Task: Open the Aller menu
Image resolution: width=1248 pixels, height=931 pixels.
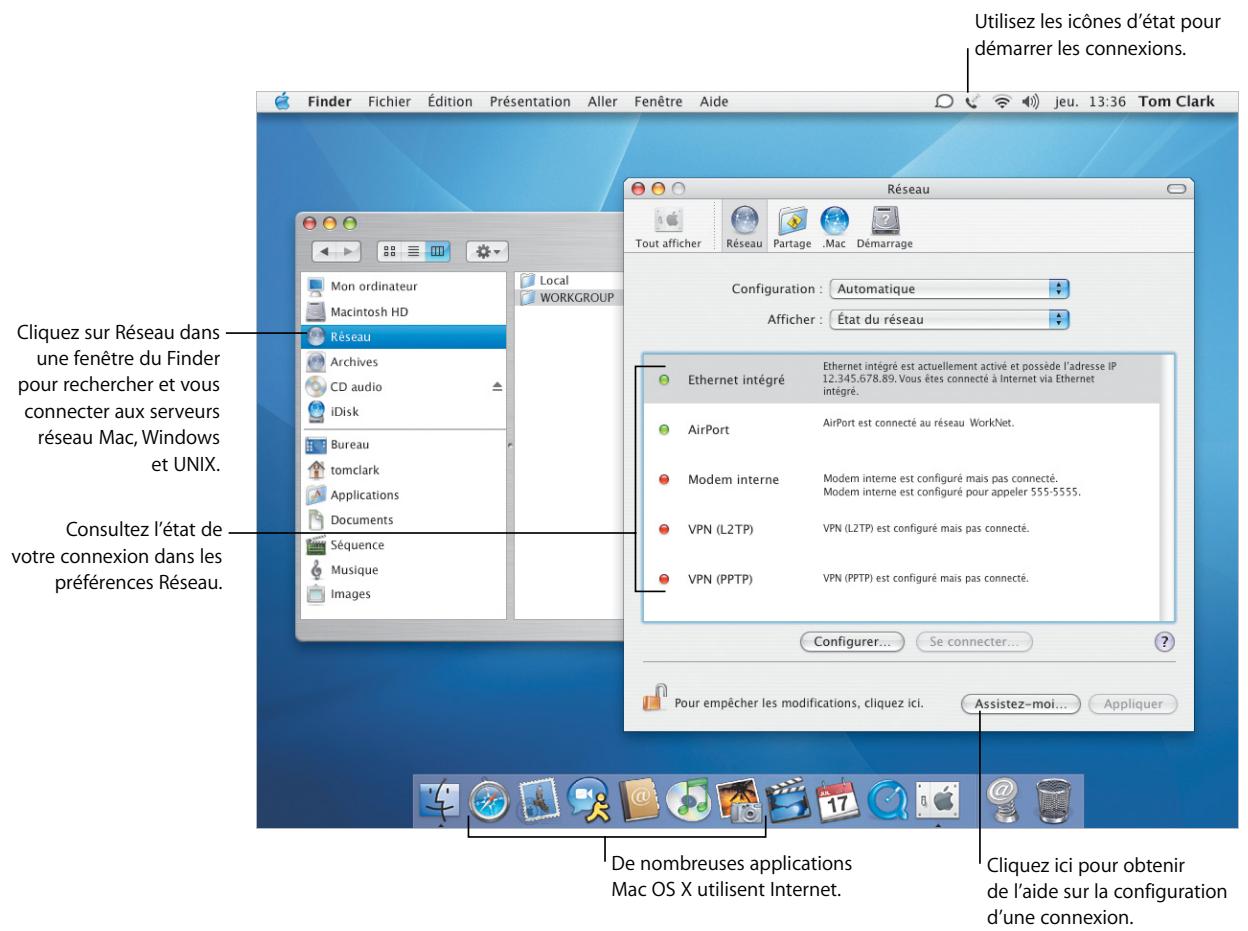Action: 603,101
